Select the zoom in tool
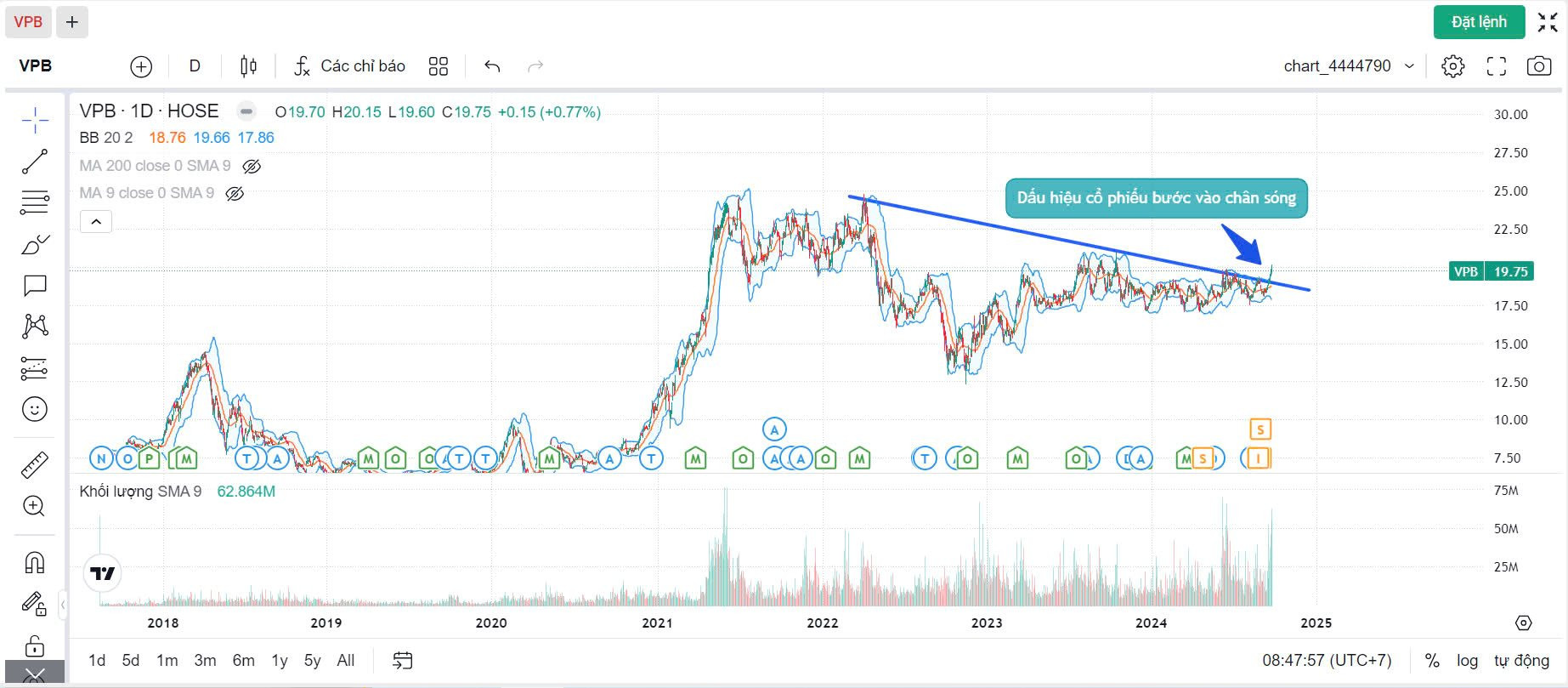This screenshot has height=688, width=1568. [x=35, y=506]
